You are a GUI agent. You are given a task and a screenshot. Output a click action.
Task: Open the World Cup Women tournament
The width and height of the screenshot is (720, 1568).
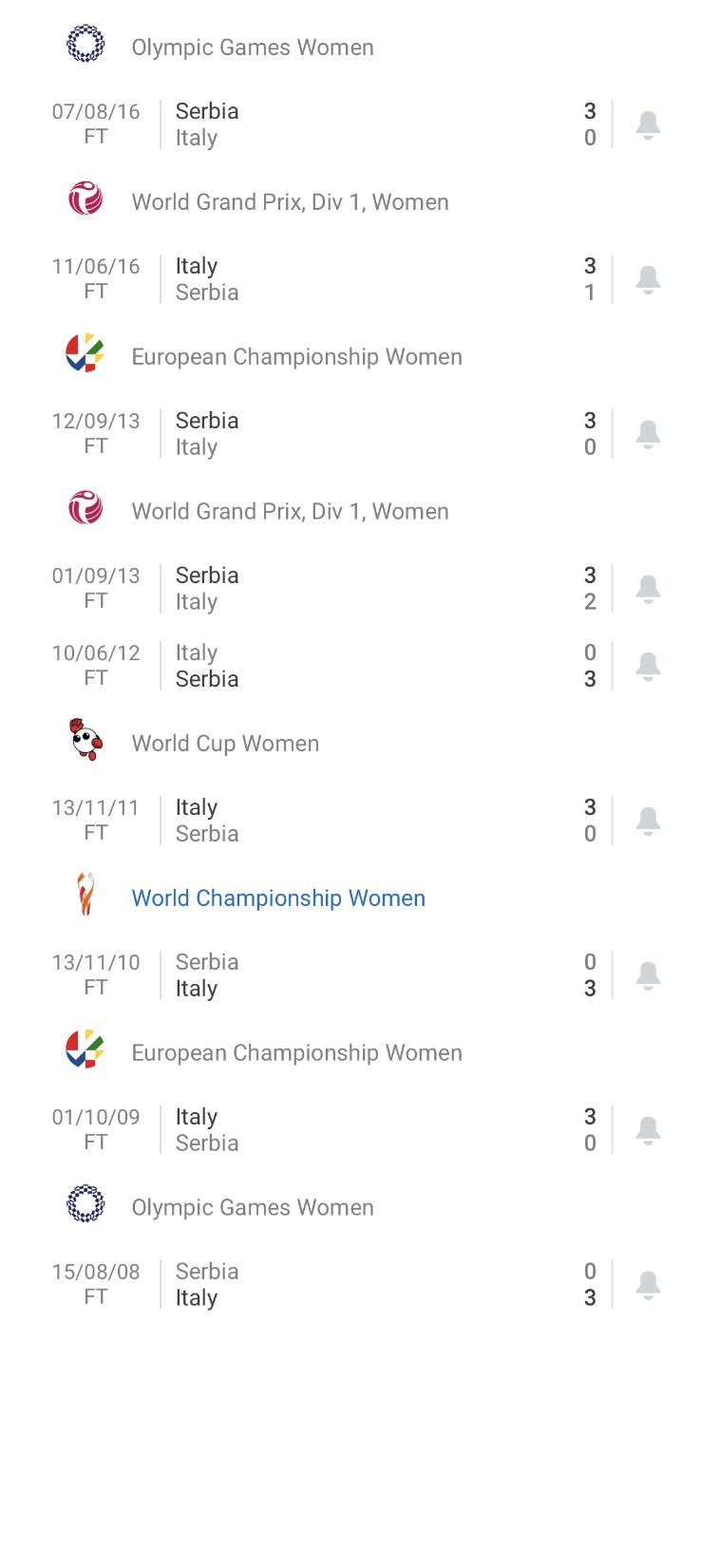tap(225, 744)
